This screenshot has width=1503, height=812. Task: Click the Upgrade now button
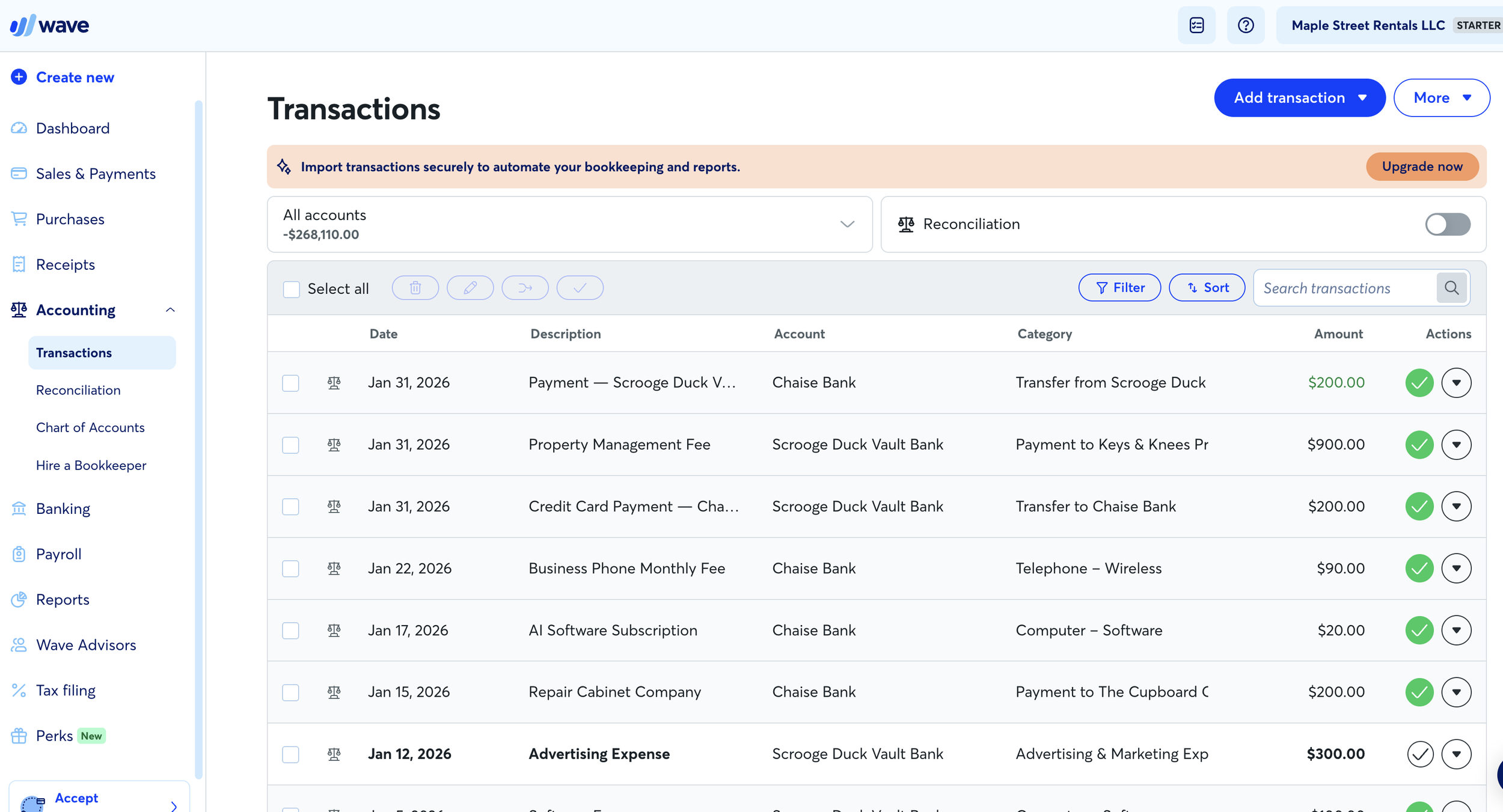point(1422,166)
